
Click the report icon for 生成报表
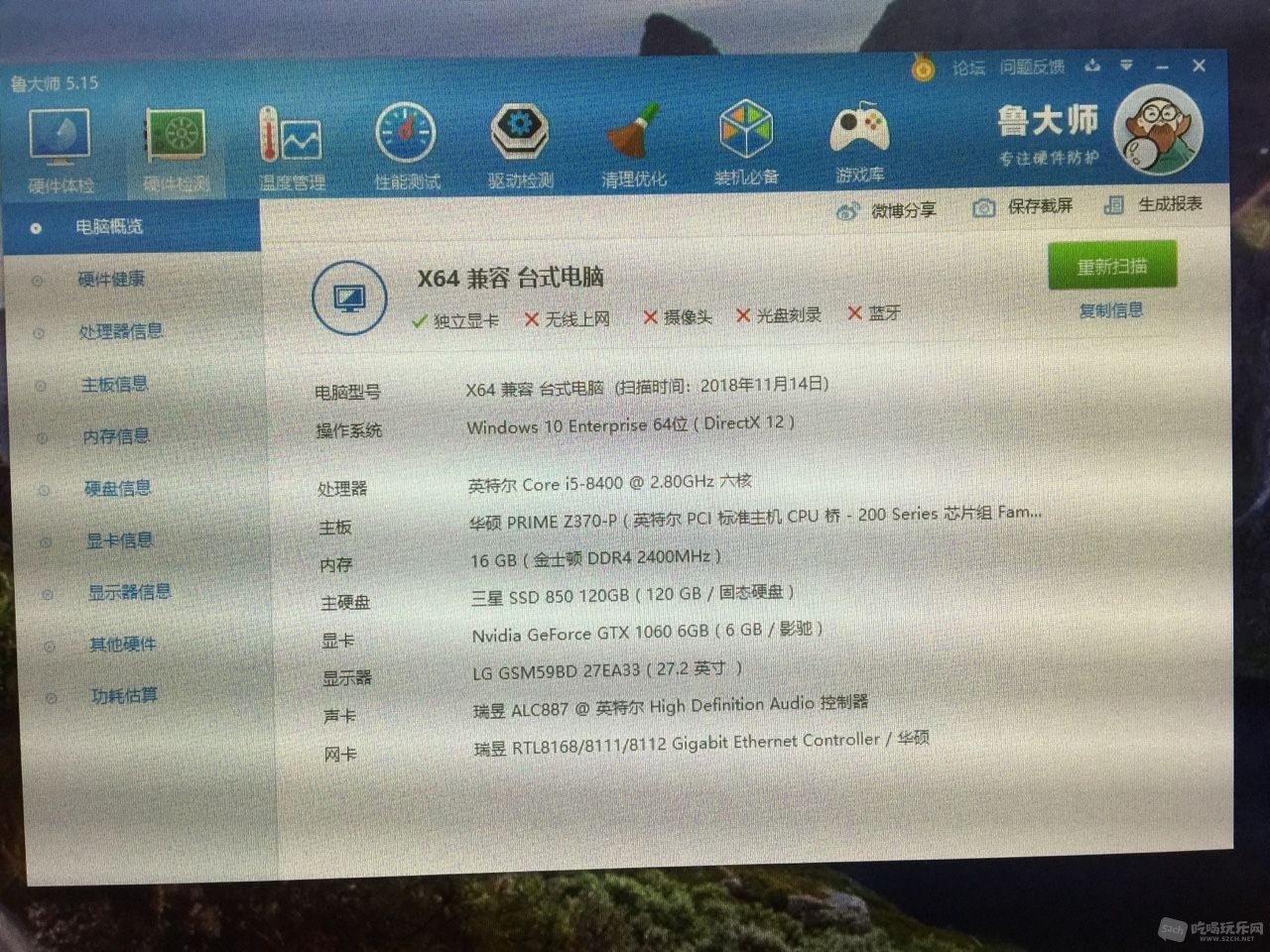tap(1113, 204)
